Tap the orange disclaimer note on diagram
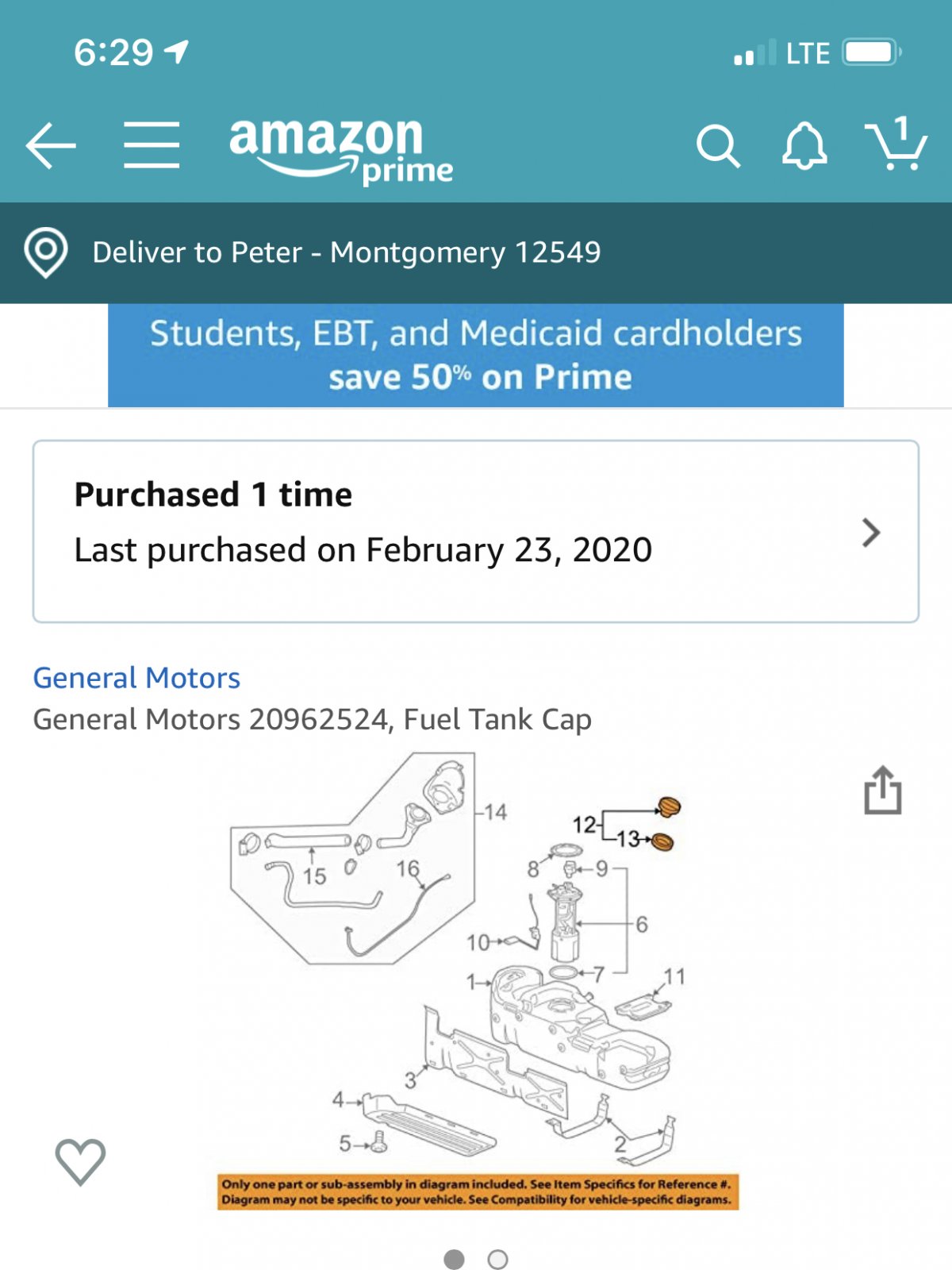 [478, 1192]
